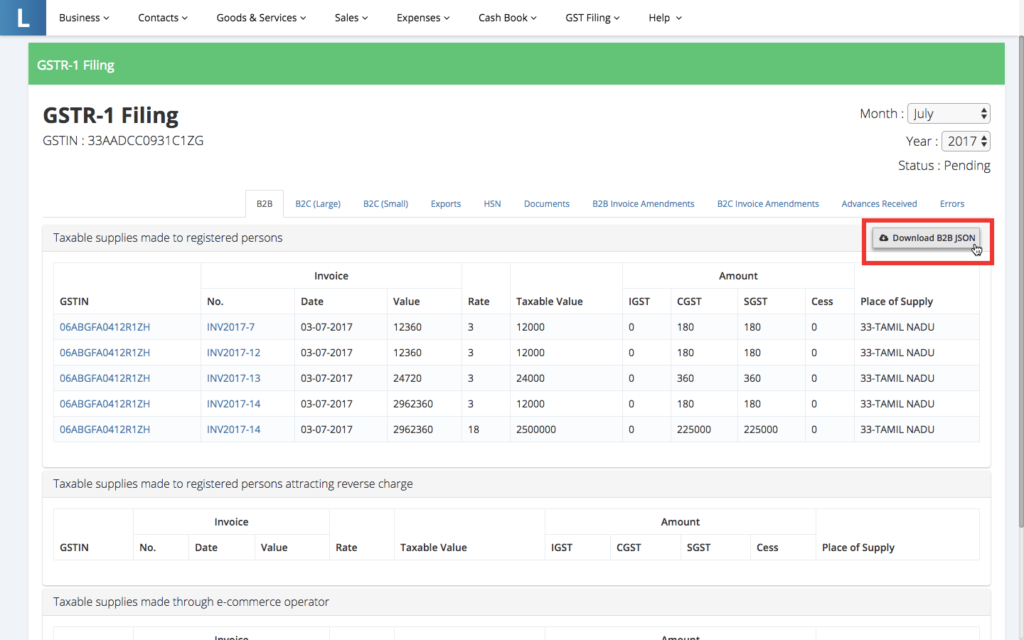This screenshot has width=1024, height=640.
Task: Open invoice link INV2017-7
Action: (231, 328)
